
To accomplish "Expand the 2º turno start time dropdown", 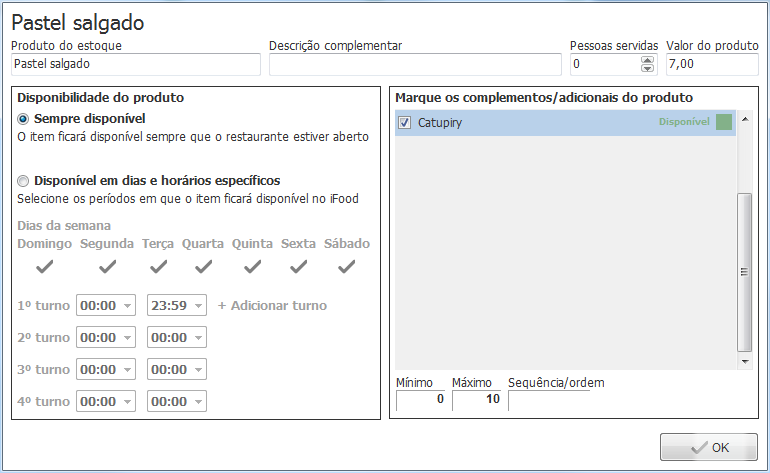I will (x=127, y=338).
